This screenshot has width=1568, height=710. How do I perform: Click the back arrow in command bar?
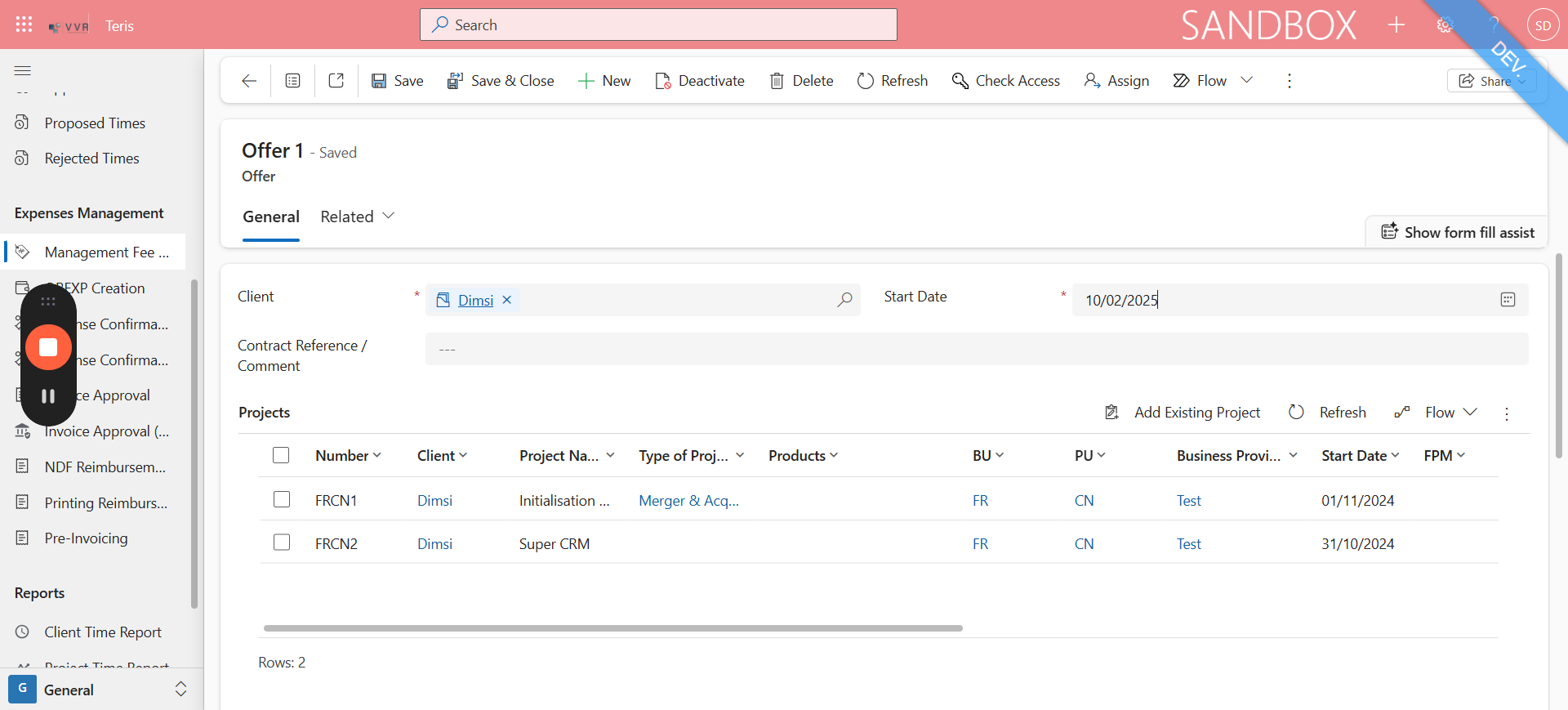(249, 81)
